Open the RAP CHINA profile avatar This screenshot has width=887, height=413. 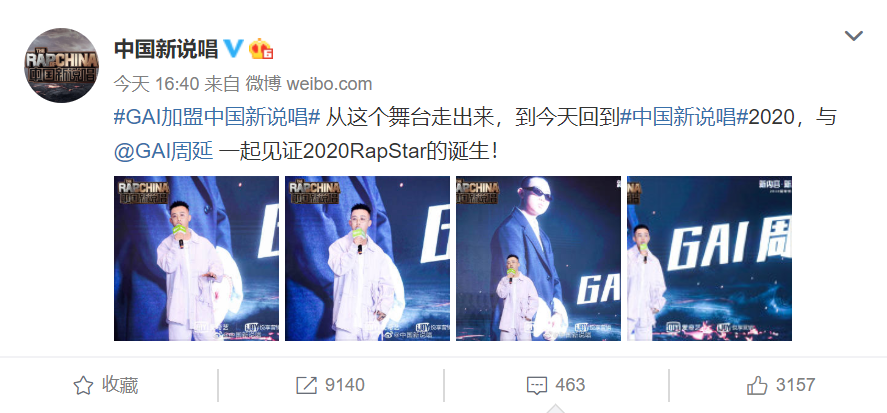pyautogui.click(x=62, y=66)
